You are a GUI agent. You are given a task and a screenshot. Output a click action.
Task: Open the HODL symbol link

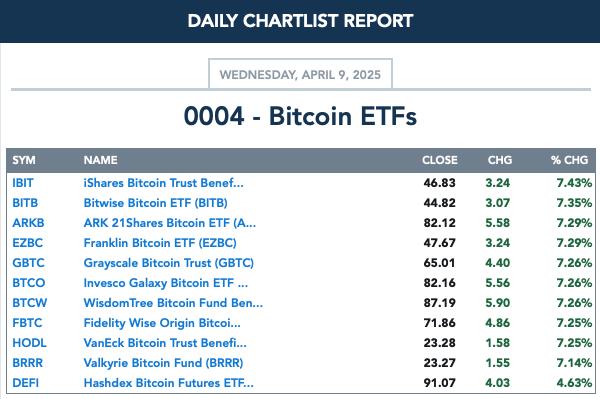coord(29,343)
